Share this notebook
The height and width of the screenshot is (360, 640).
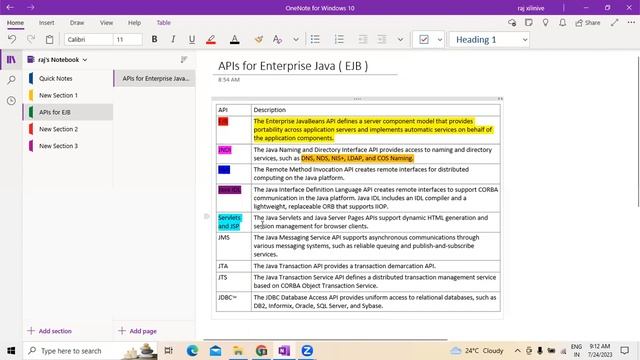[588, 23]
